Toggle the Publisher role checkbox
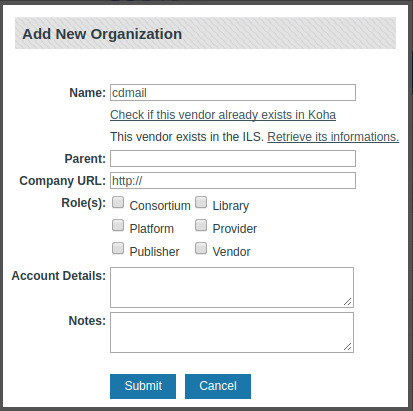This screenshot has height=411, width=413. point(118,248)
